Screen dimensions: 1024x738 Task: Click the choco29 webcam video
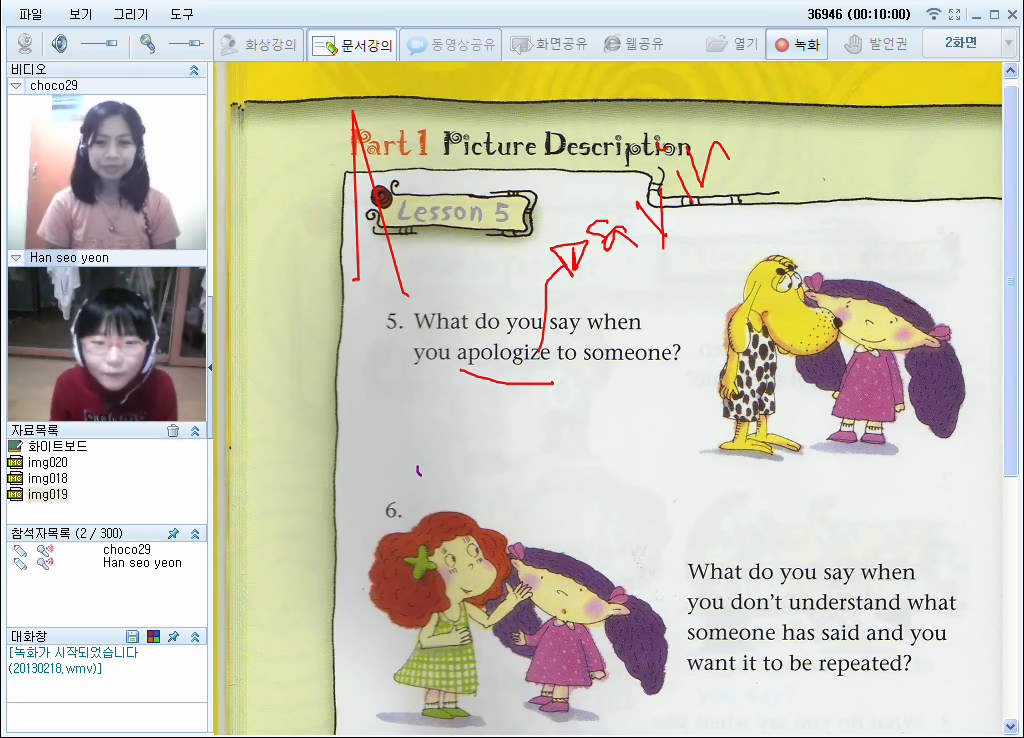pos(107,172)
